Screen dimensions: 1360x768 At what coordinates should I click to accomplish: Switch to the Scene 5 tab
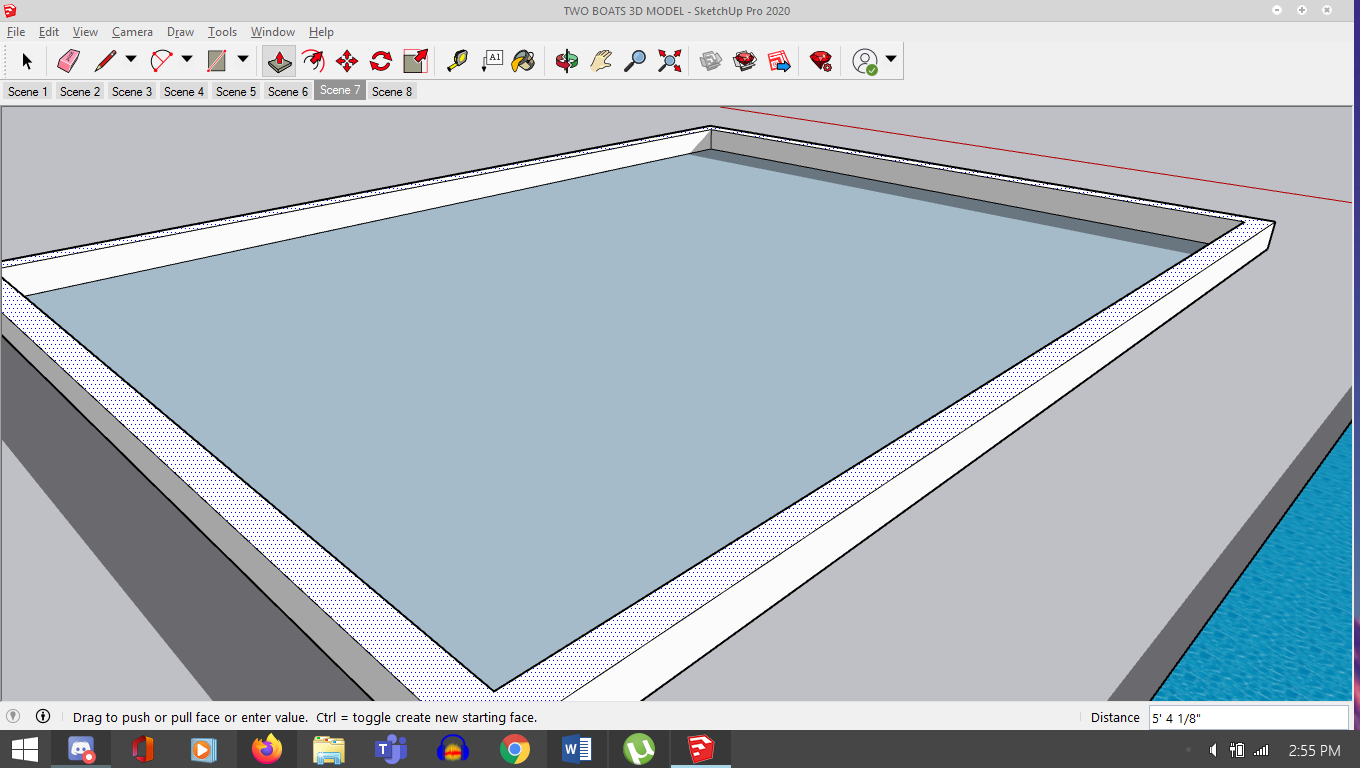point(236,91)
